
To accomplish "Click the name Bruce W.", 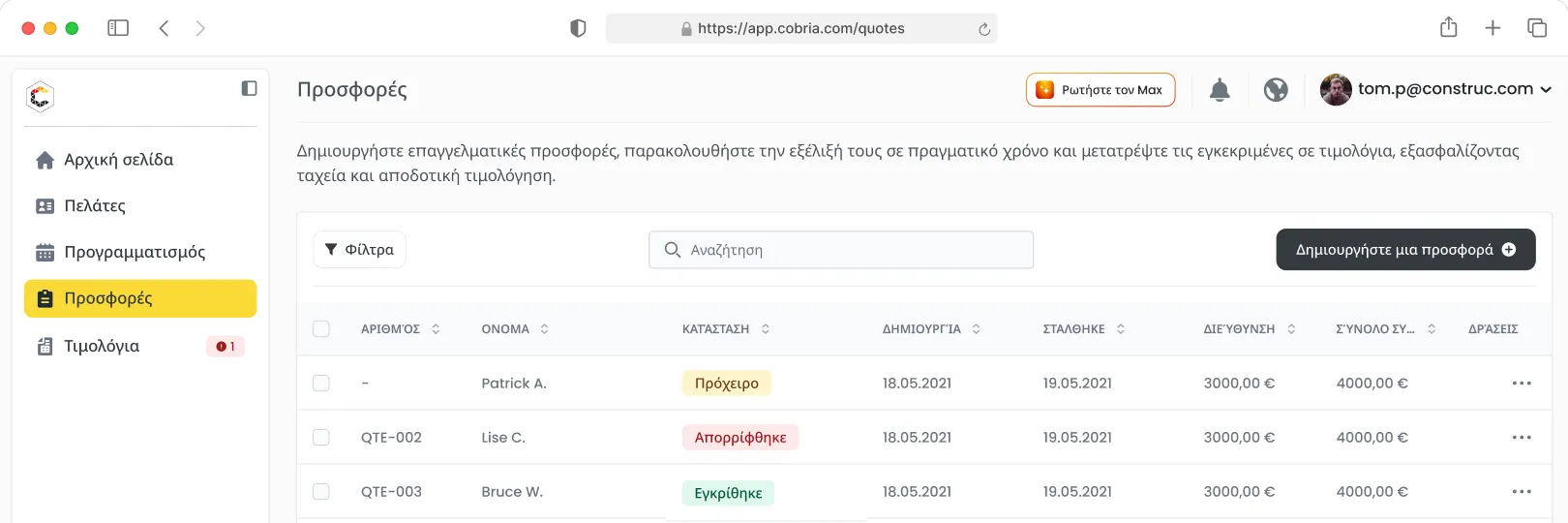I will 512,492.
